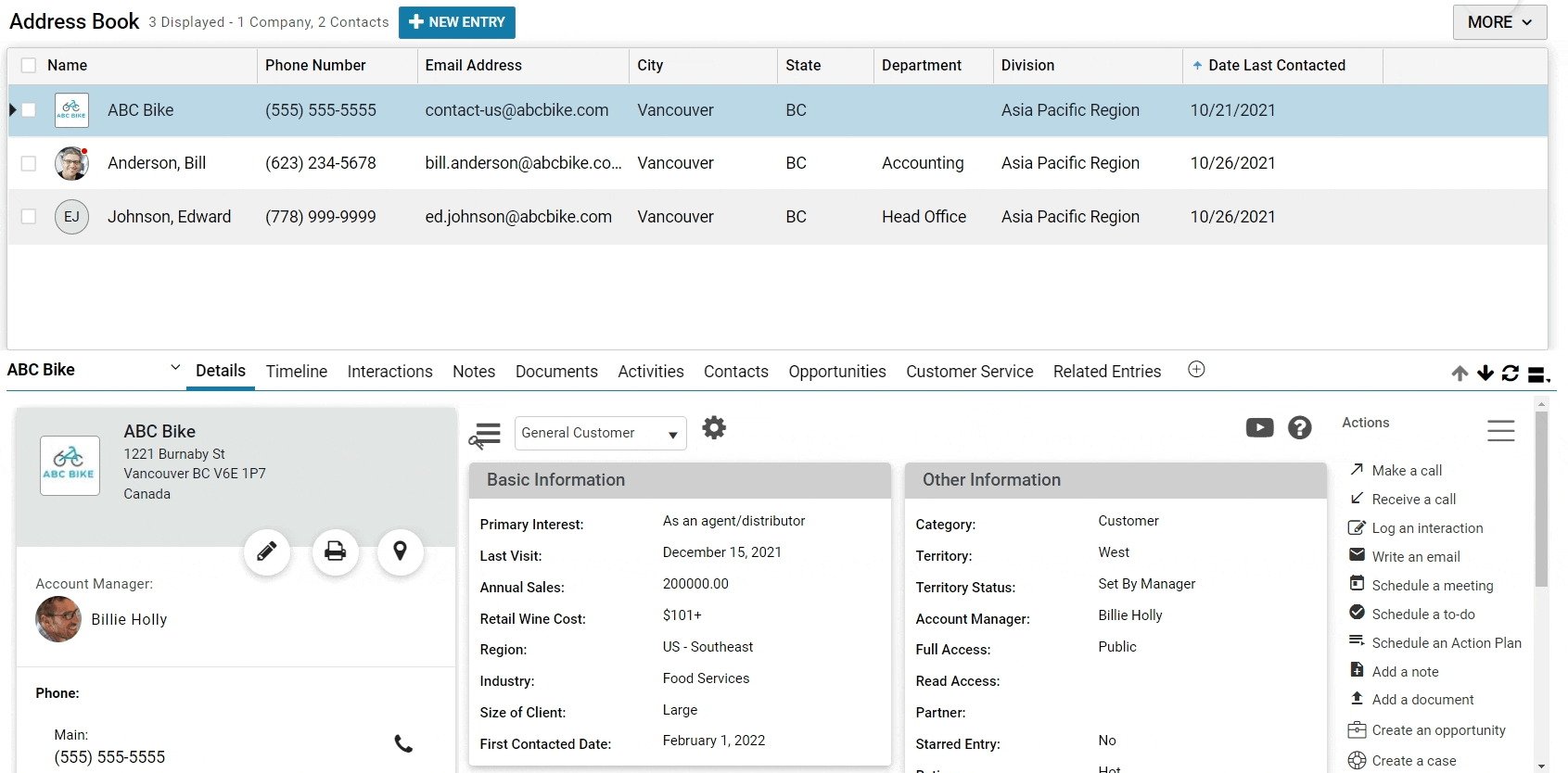Sort by the Date Last Contacted column header
Image resolution: width=1568 pixels, height=773 pixels.
click(1276, 66)
